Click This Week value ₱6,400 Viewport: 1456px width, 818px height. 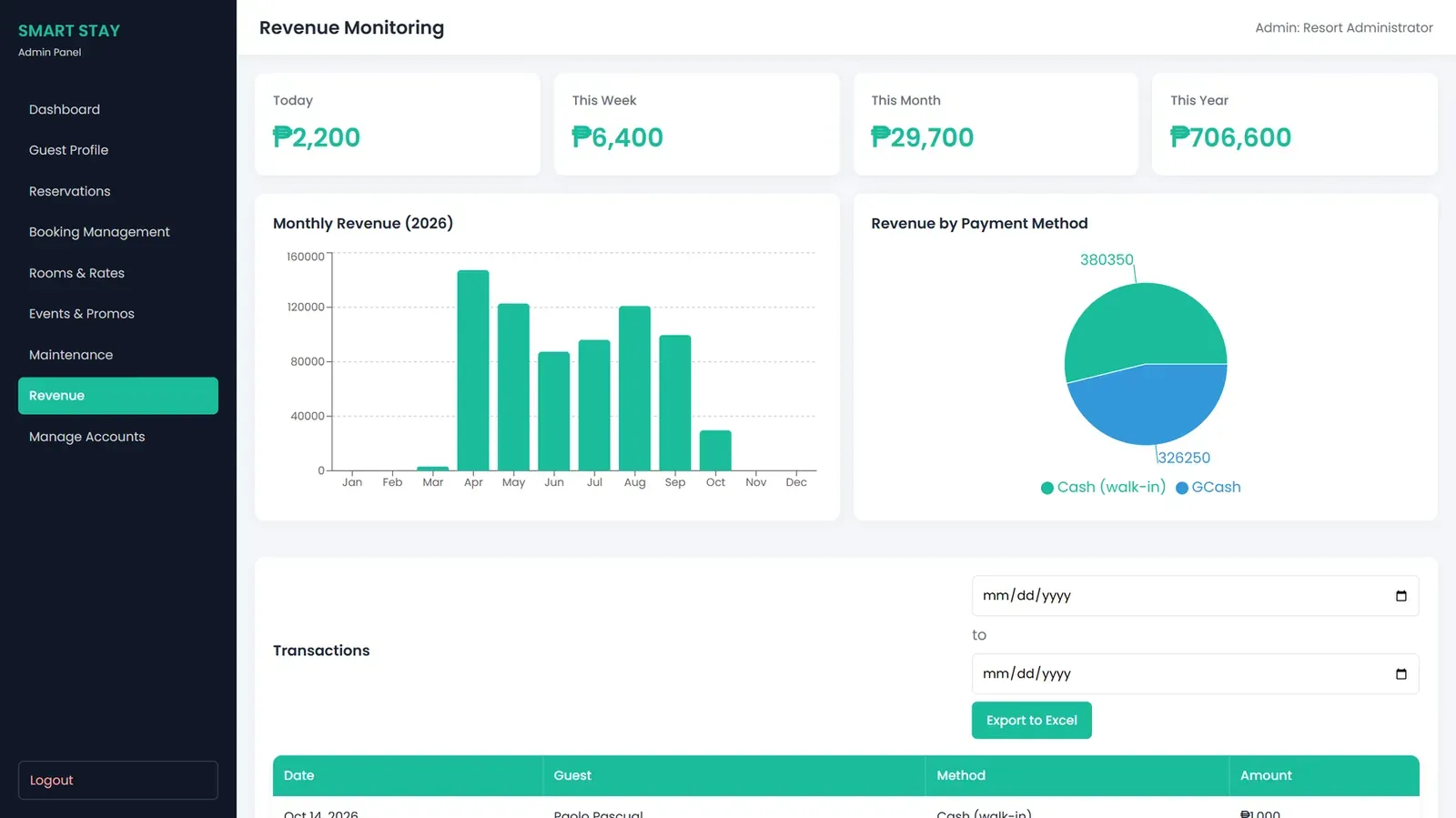point(618,137)
